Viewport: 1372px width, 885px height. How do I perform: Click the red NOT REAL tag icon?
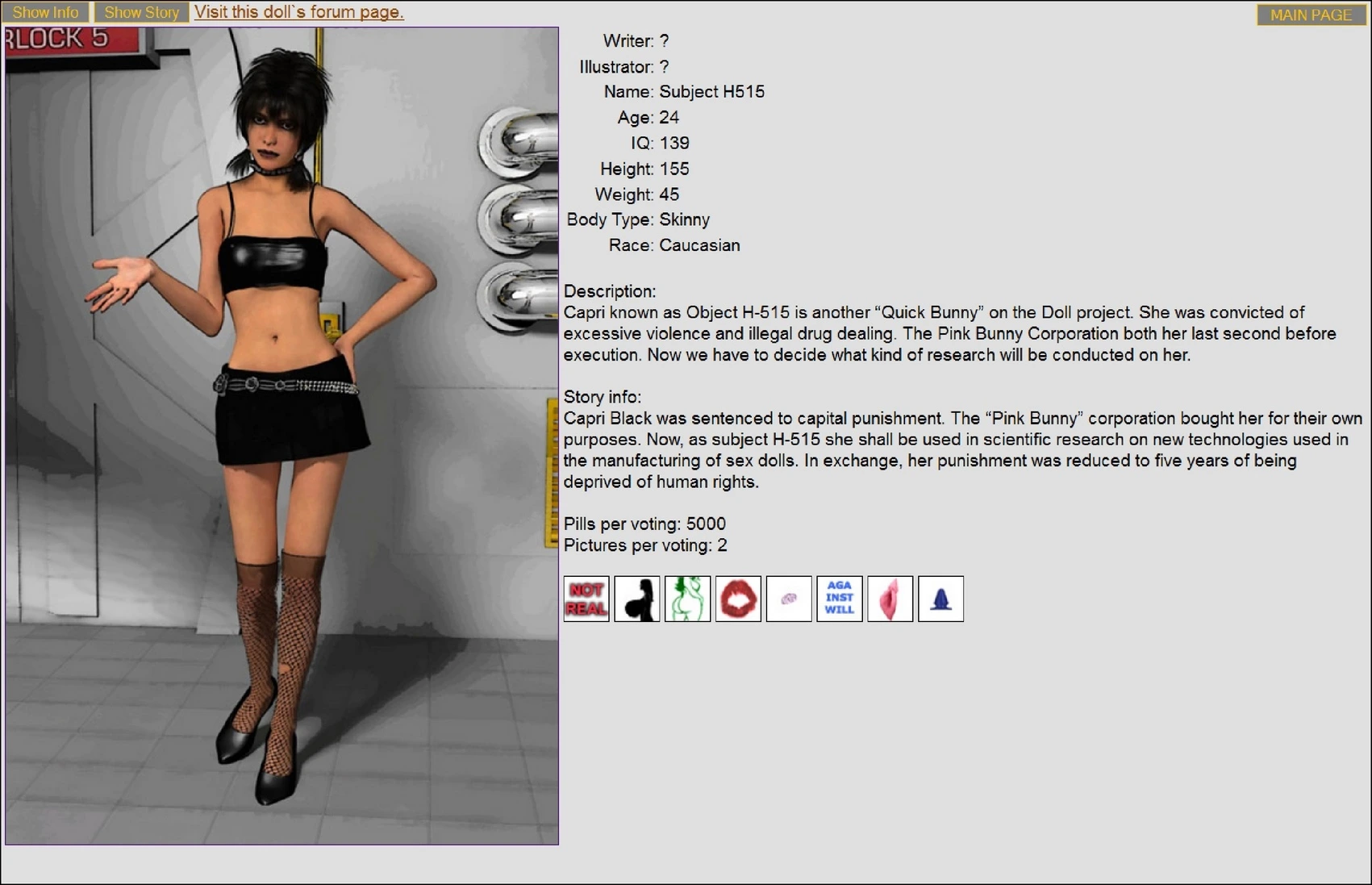click(586, 599)
